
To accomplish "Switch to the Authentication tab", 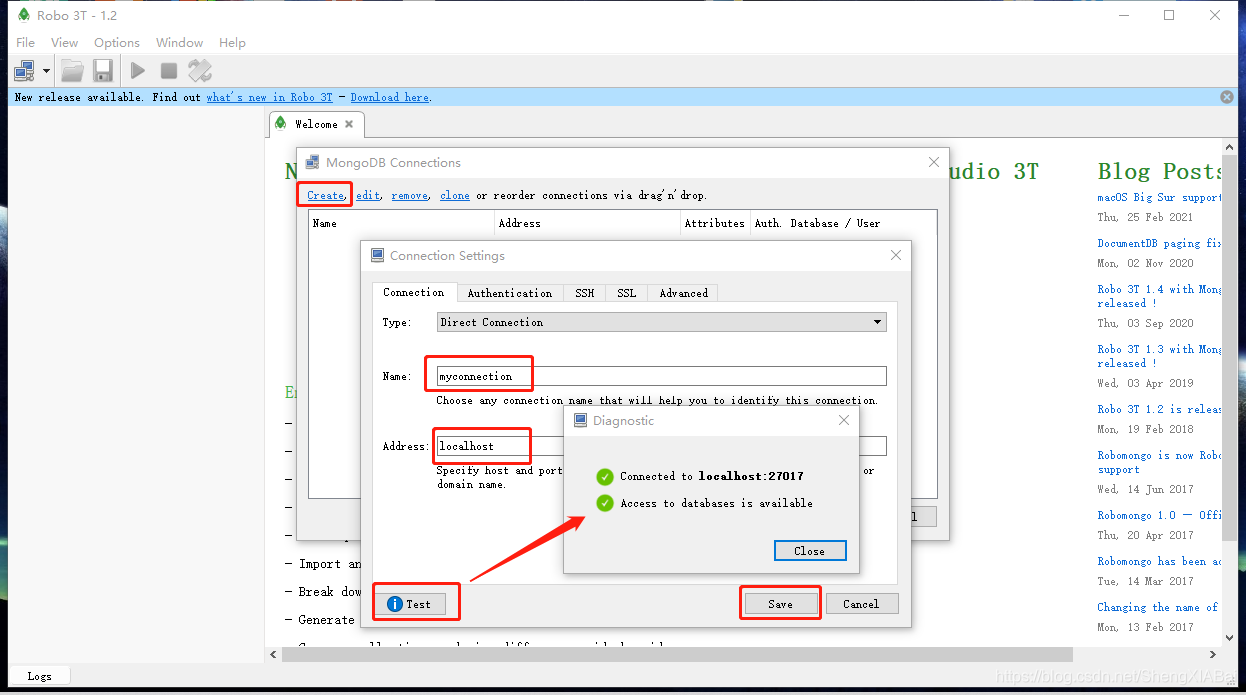I will click(510, 293).
